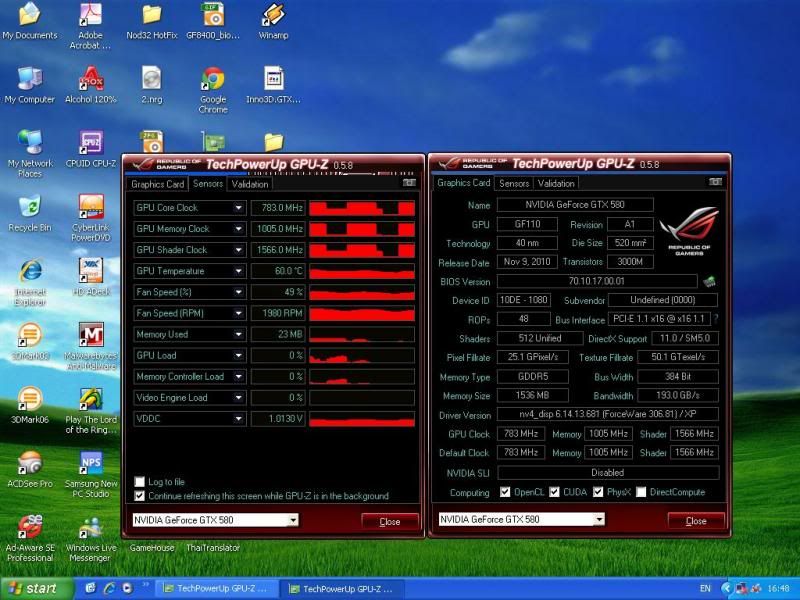Click the BIOS save chip icon
The width and height of the screenshot is (800, 600).
[709, 282]
